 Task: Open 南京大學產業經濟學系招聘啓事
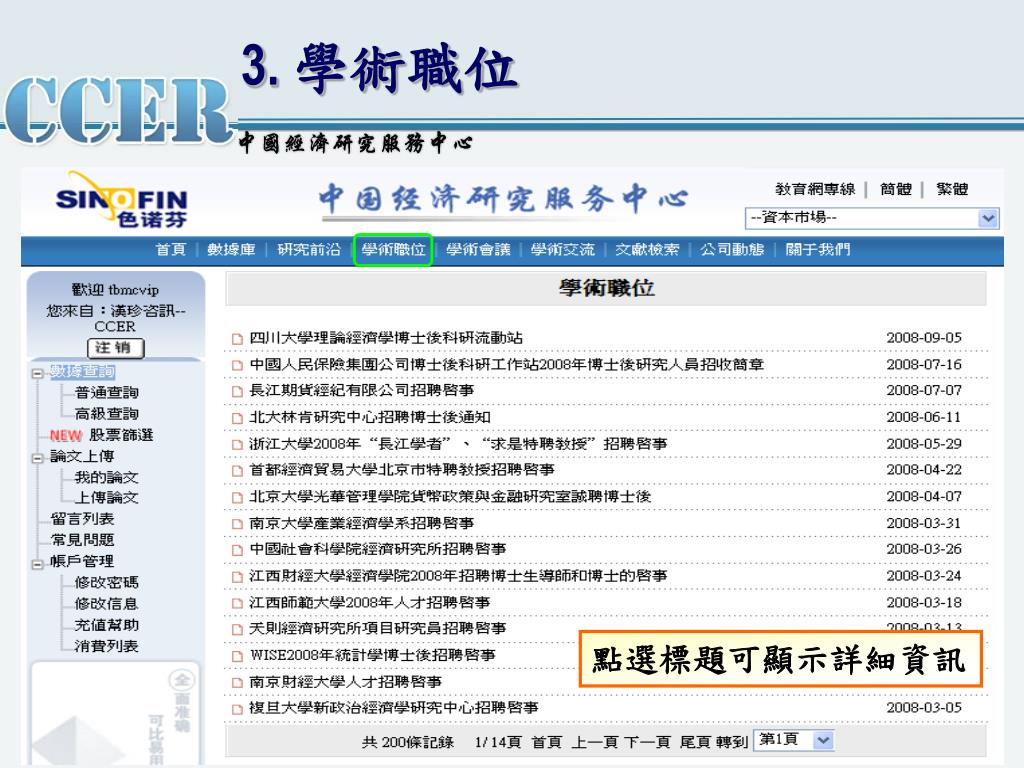362,523
